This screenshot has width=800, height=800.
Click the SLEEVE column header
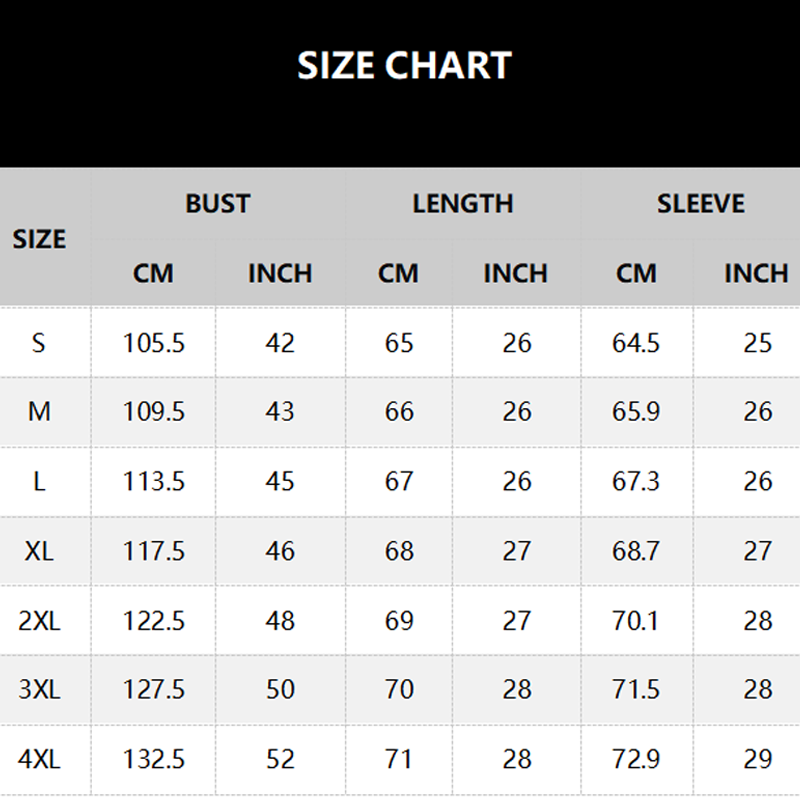coord(700,204)
